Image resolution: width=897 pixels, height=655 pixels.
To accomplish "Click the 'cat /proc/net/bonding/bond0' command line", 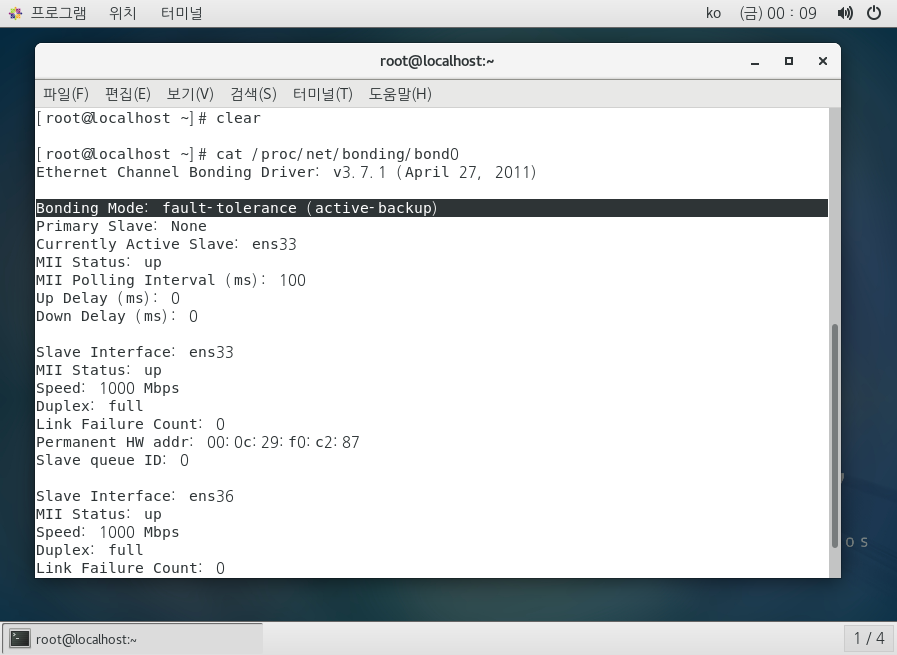I will (x=248, y=154).
